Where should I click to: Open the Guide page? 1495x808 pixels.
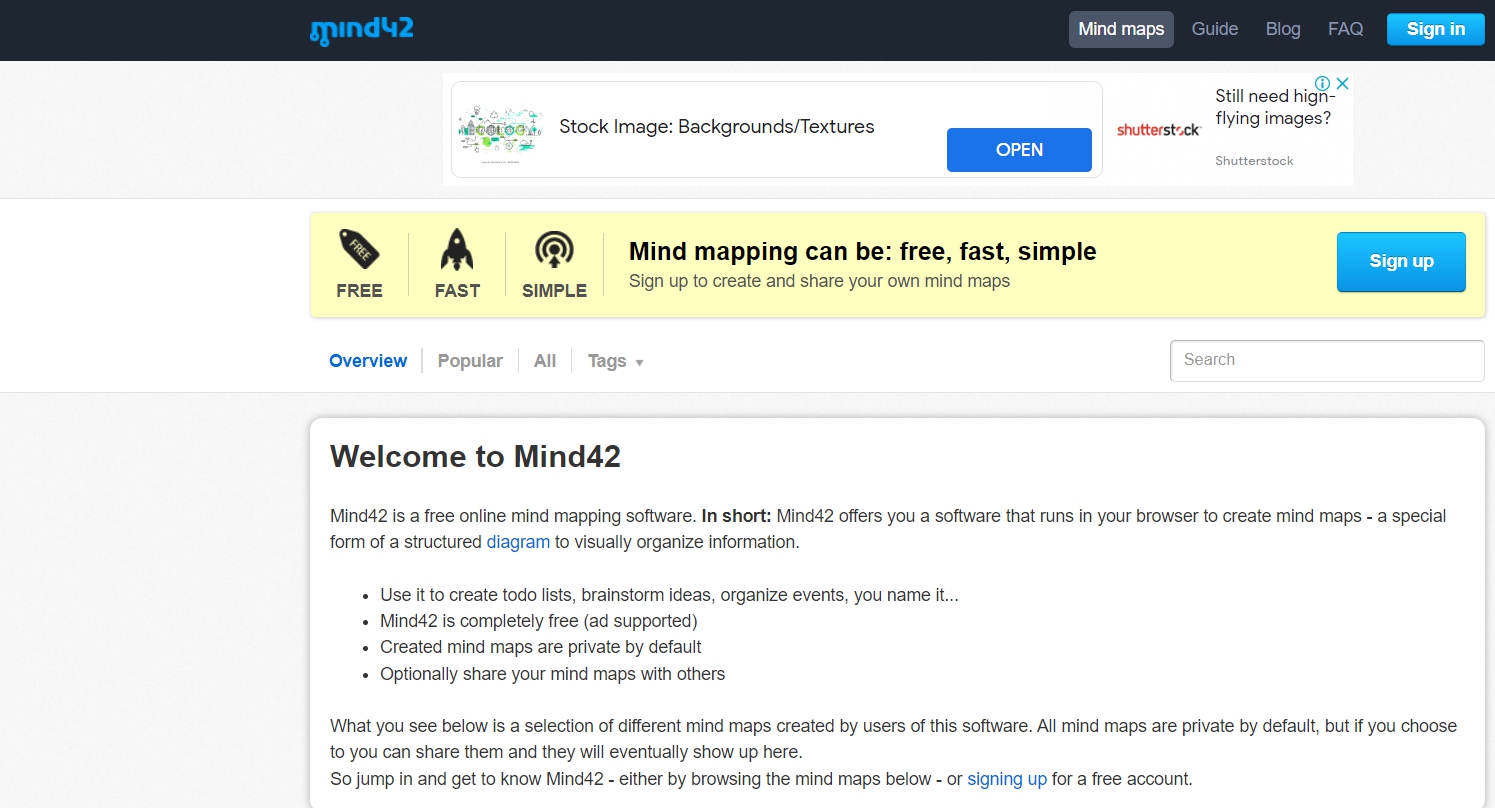[1215, 29]
